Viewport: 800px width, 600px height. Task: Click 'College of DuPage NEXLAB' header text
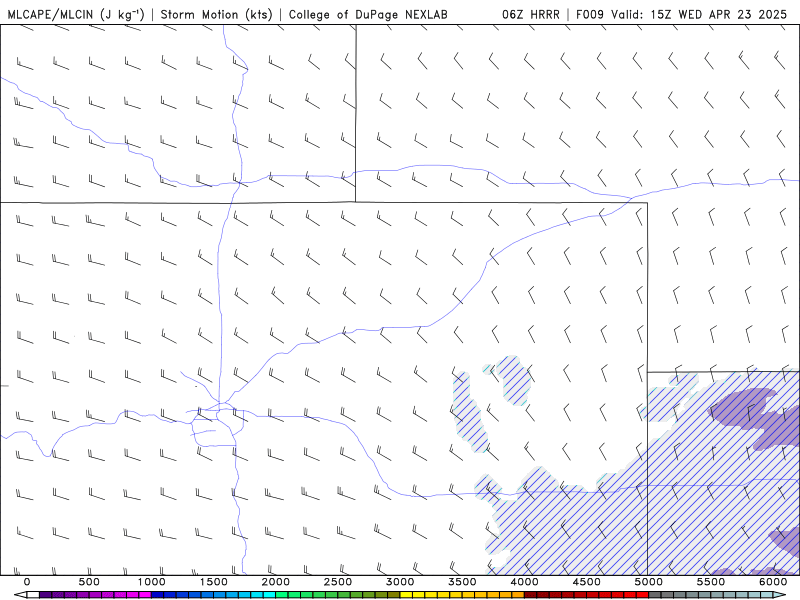(368, 14)
